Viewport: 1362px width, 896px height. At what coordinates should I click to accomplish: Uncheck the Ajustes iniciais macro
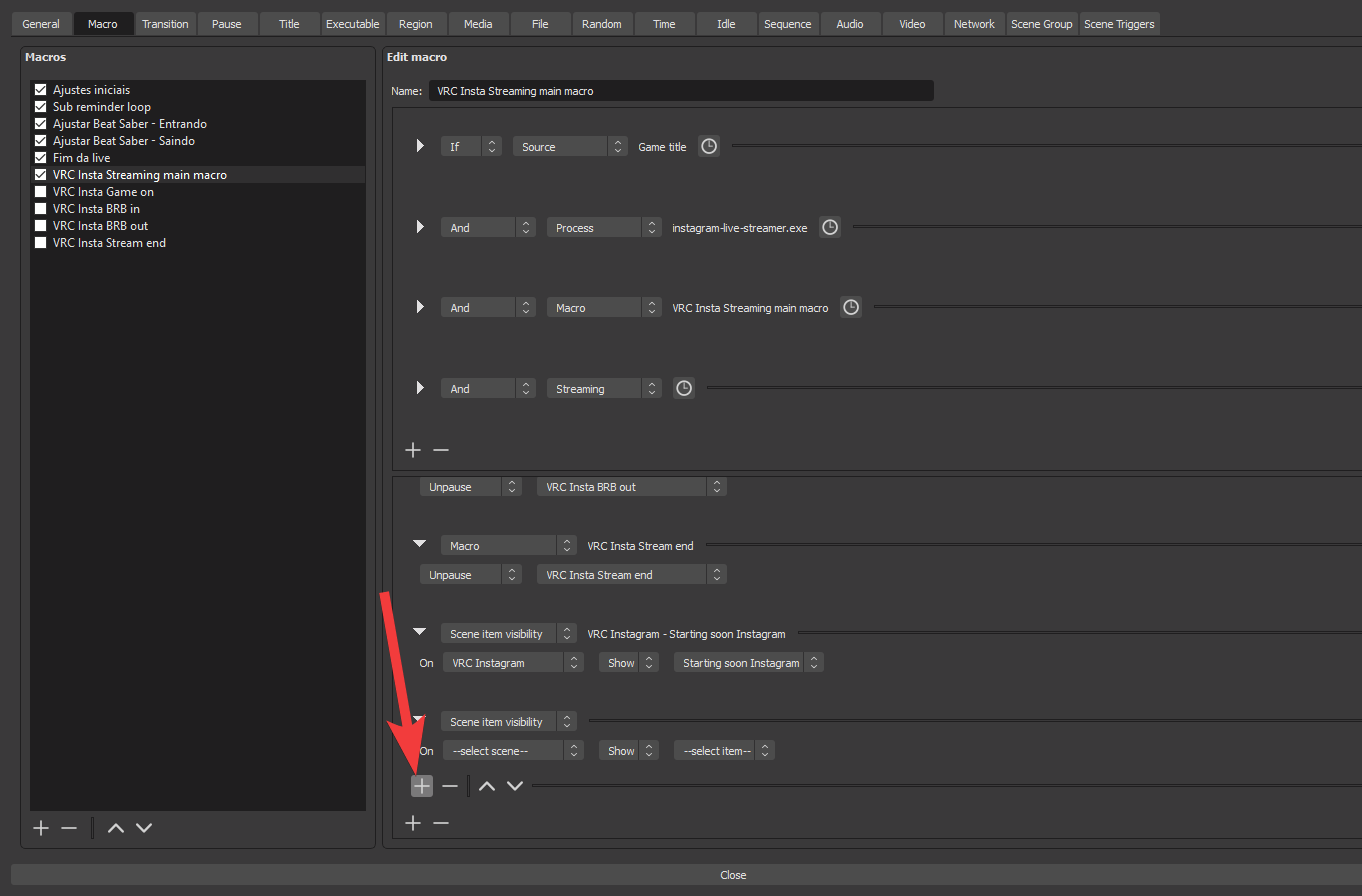[x=41, y=90]
